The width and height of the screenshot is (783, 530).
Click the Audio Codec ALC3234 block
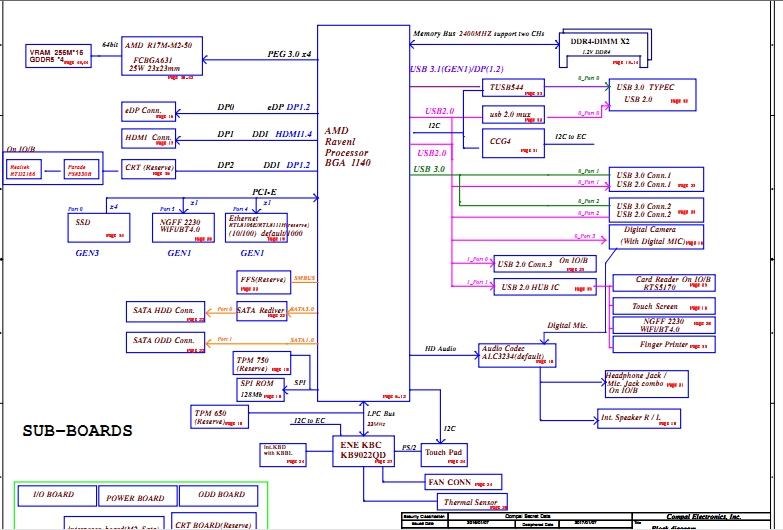coord(517,355)
